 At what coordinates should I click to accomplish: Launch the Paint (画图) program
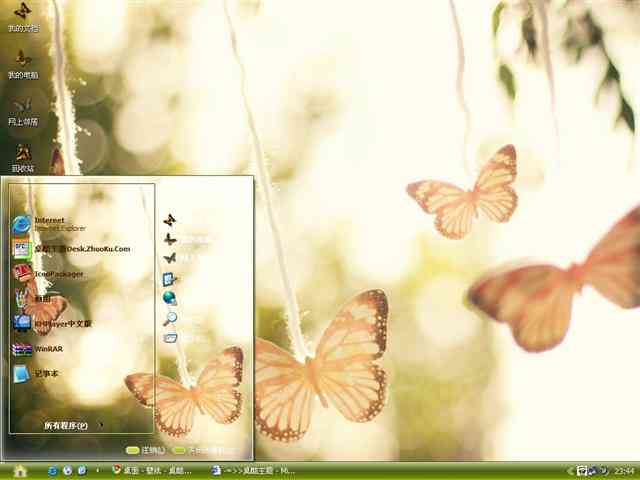tap(33, 299)
